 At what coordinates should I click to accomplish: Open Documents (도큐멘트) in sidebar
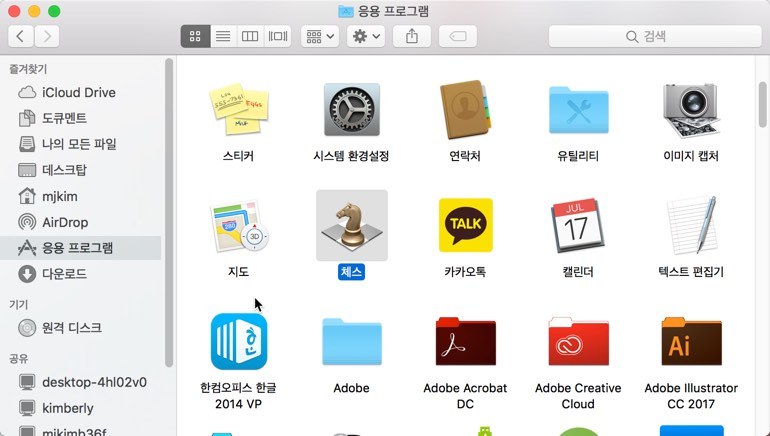point(81,118)
